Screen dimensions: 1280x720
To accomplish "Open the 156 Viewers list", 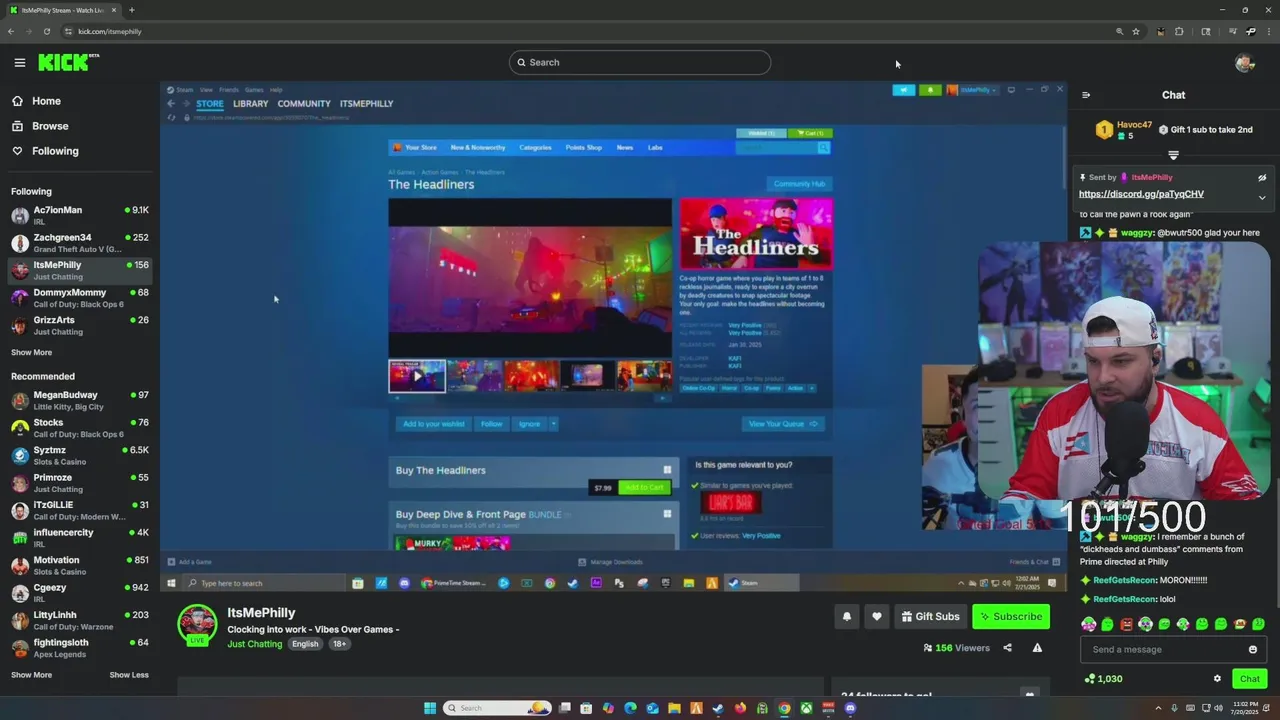I will coord(956,648).
